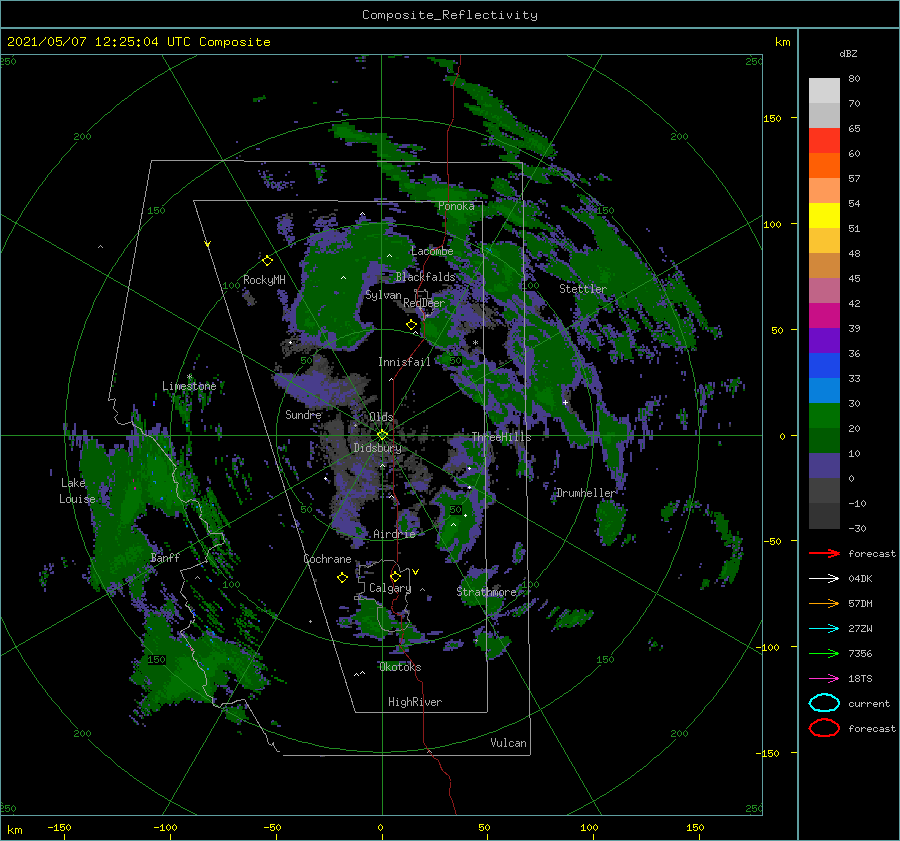Viewport: 900px width, 841px height.
Task: Click the red 'forecast' ellipse legend icon
Action: pyautogui.click(x=824, y=728)
